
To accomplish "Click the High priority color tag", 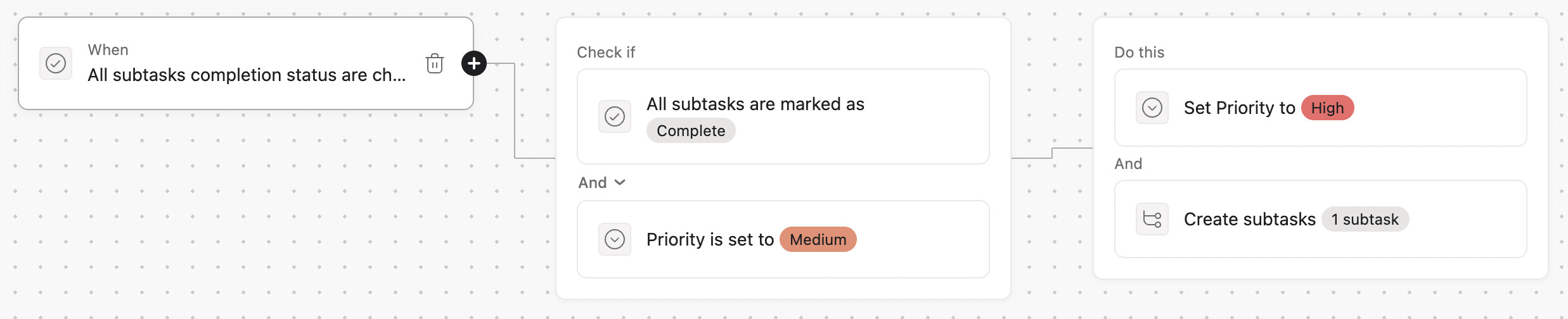I will [x=1328, y=108].
